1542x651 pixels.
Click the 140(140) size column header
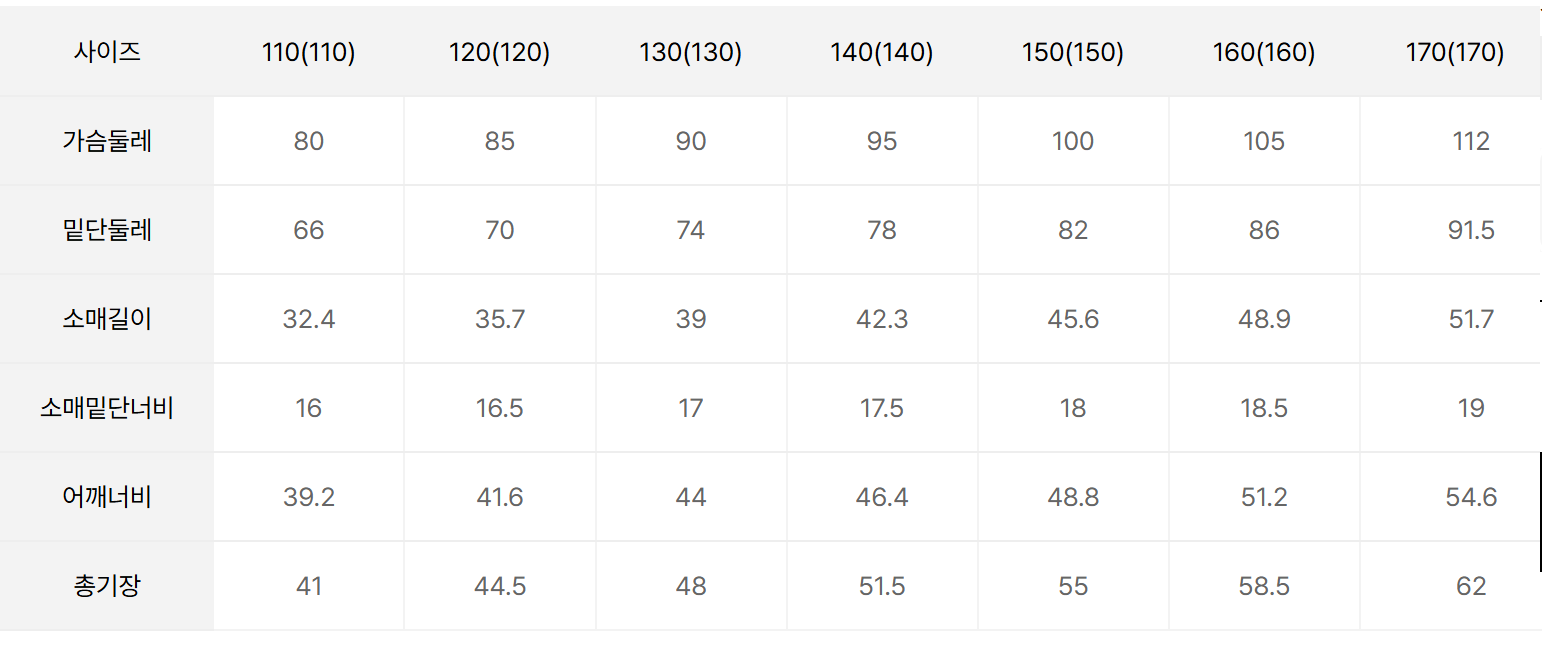(882, 53)
